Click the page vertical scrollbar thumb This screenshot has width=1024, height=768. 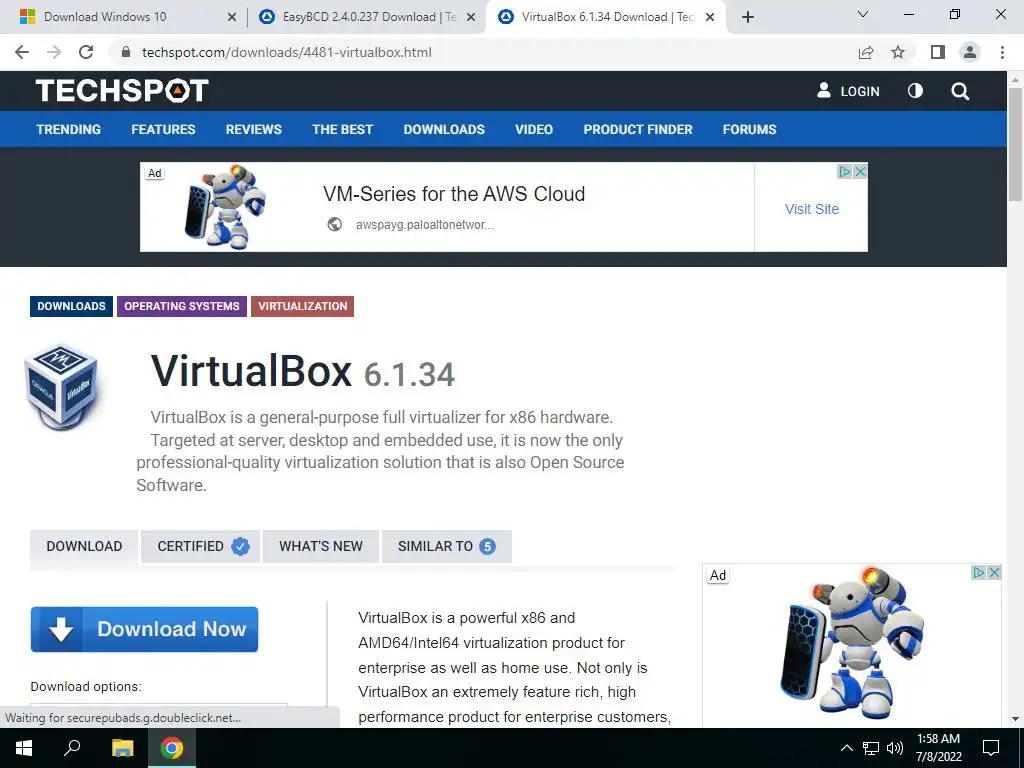click(1015, 144)
